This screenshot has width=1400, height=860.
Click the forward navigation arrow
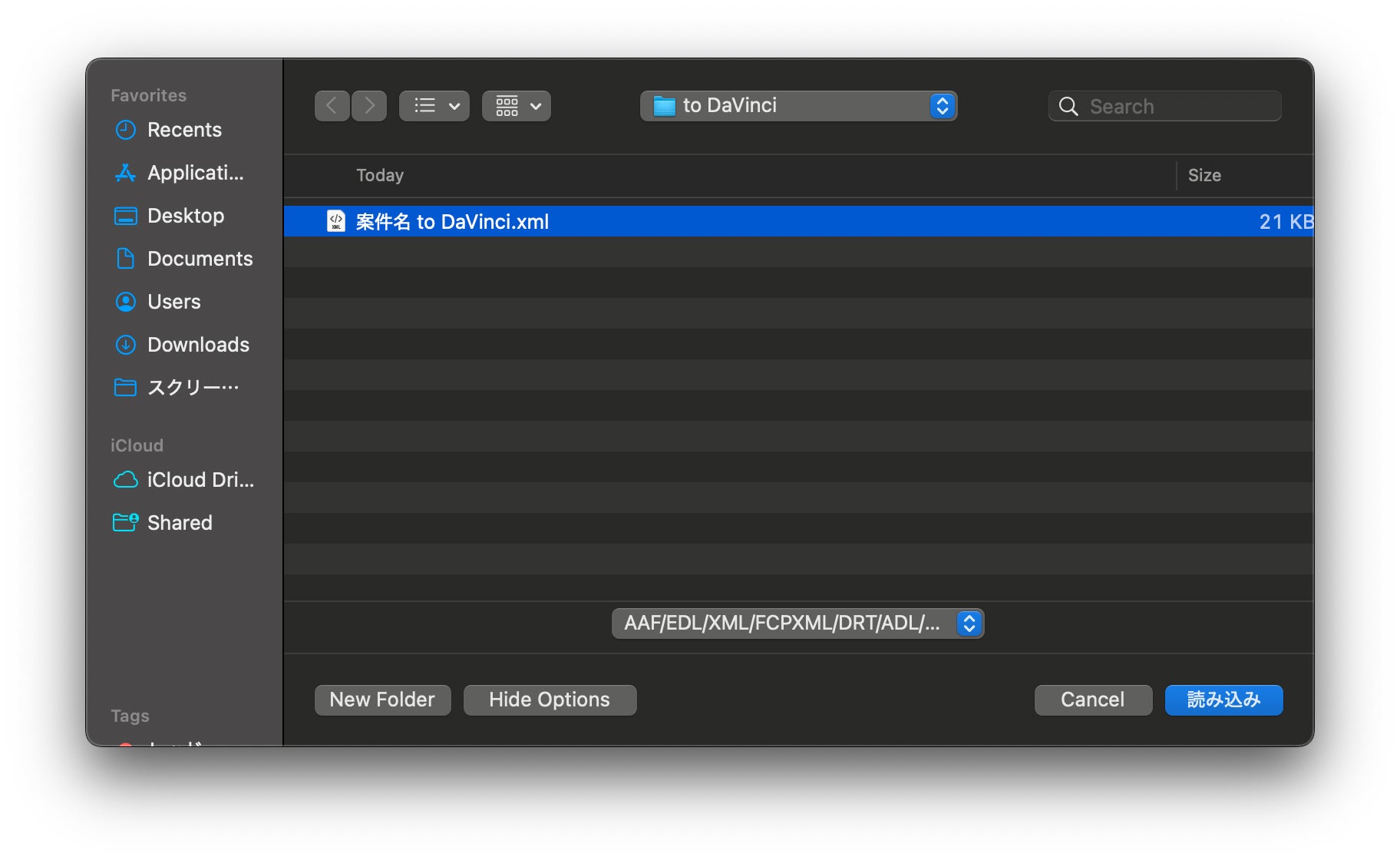pos(369,106)
